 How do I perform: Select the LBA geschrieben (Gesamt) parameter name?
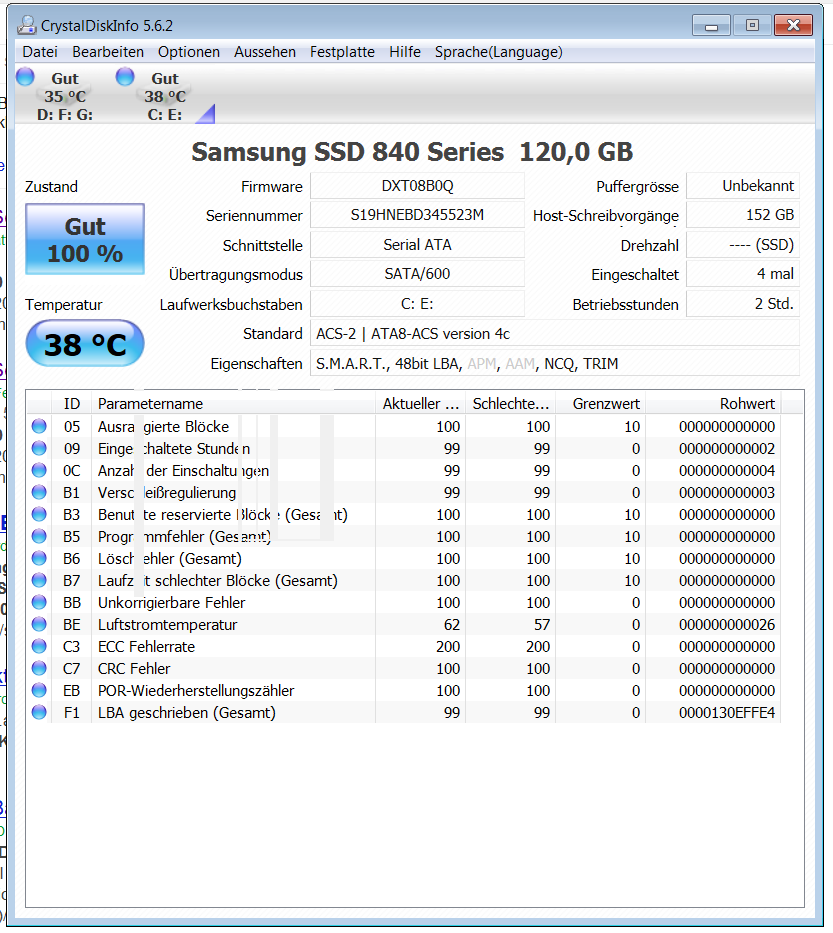[x=187, y=712]
